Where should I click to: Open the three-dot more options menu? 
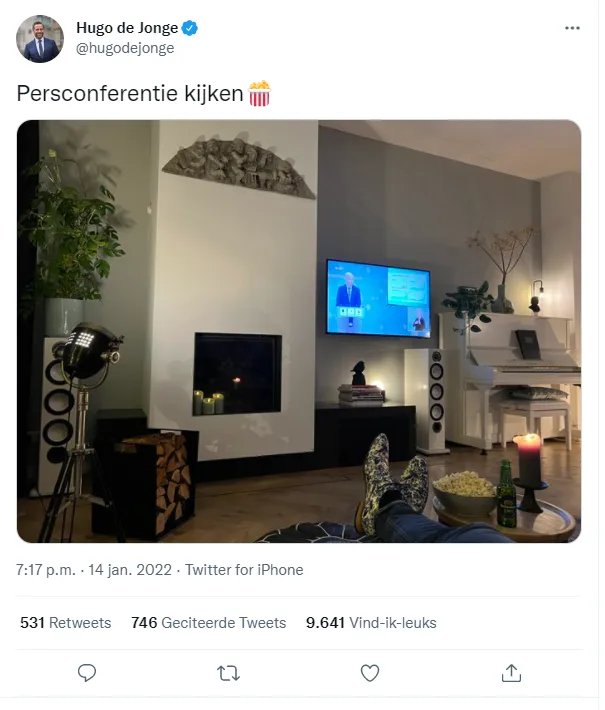572,28
